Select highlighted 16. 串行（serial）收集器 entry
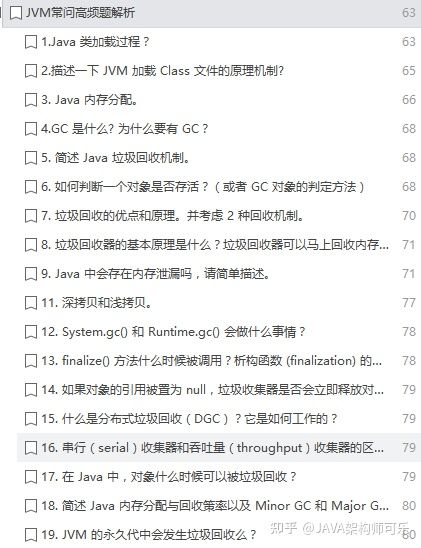Viewport: 421px width, 548px height. [219, 448]
